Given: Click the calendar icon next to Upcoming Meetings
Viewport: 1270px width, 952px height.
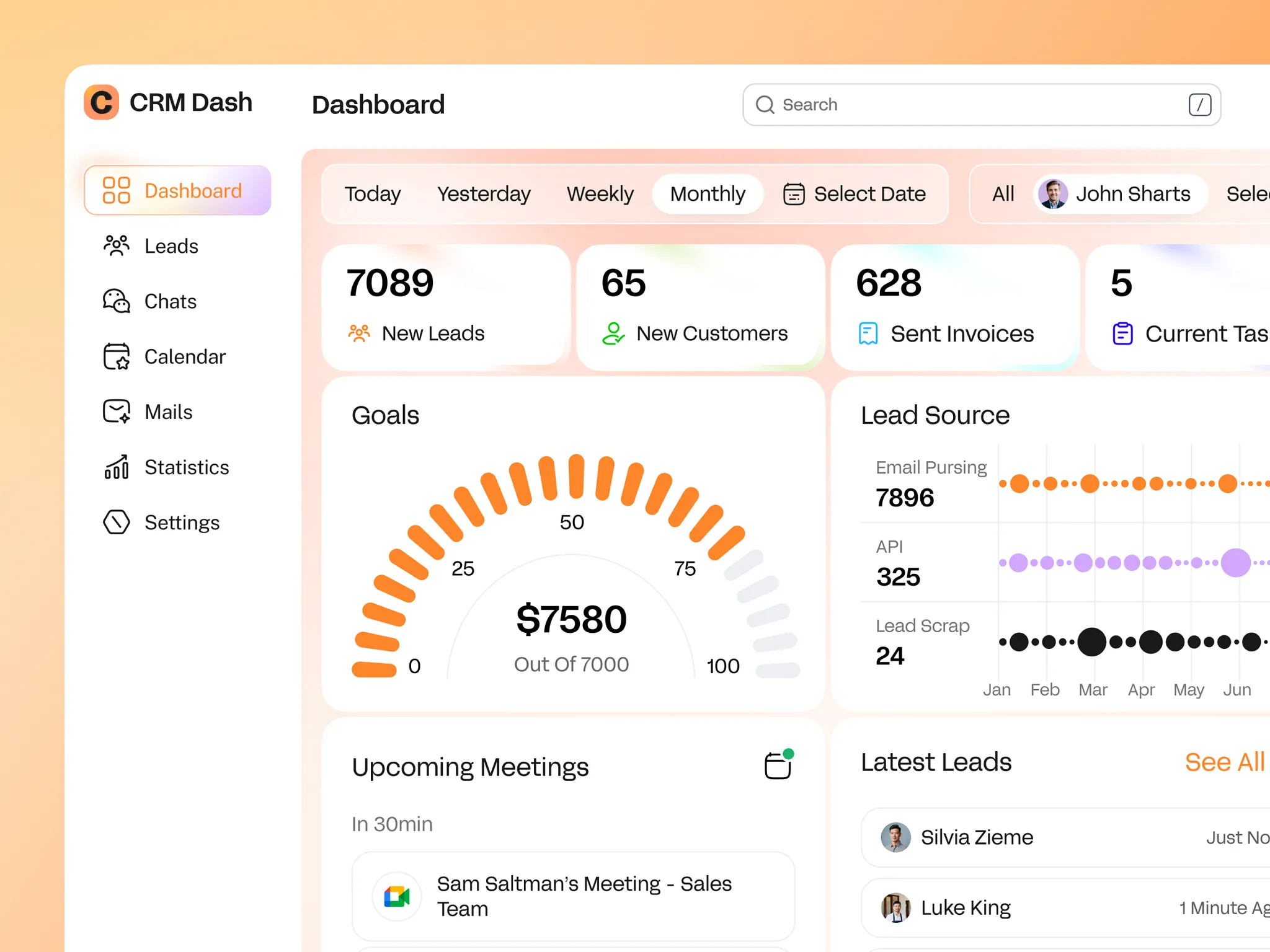Looking at the screenshot, I should point(778,766).
